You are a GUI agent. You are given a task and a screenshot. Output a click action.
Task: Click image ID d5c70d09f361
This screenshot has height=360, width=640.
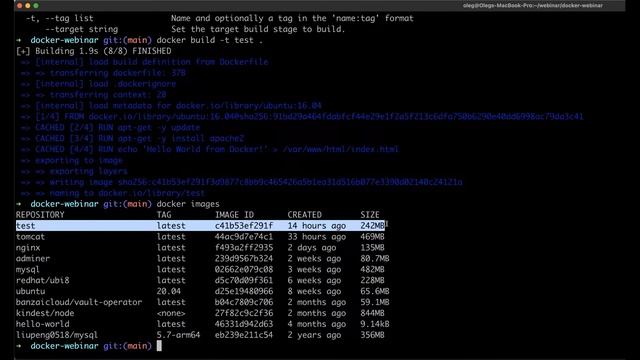coord(244,280)
